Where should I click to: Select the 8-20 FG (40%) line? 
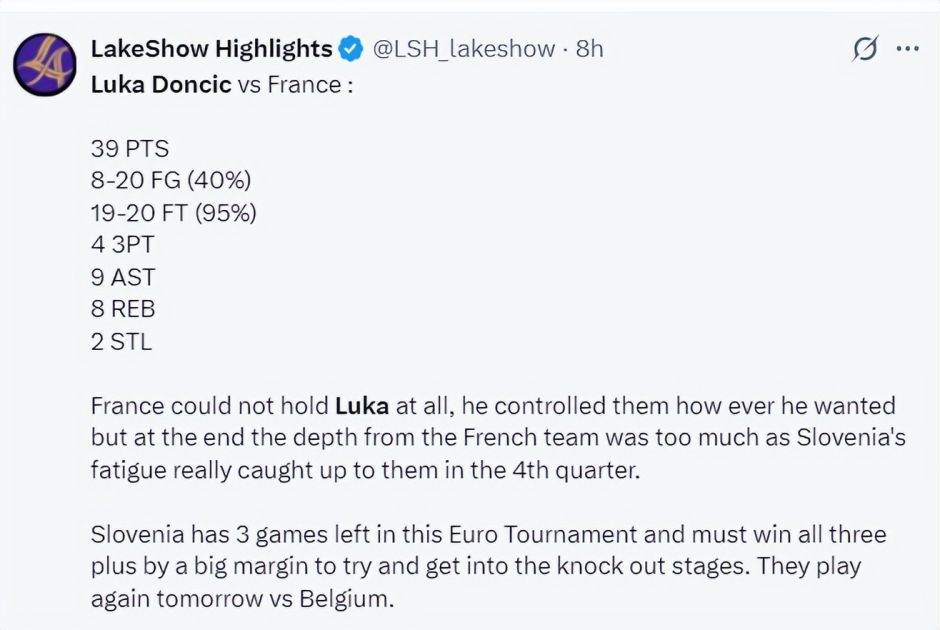point(171,180)
